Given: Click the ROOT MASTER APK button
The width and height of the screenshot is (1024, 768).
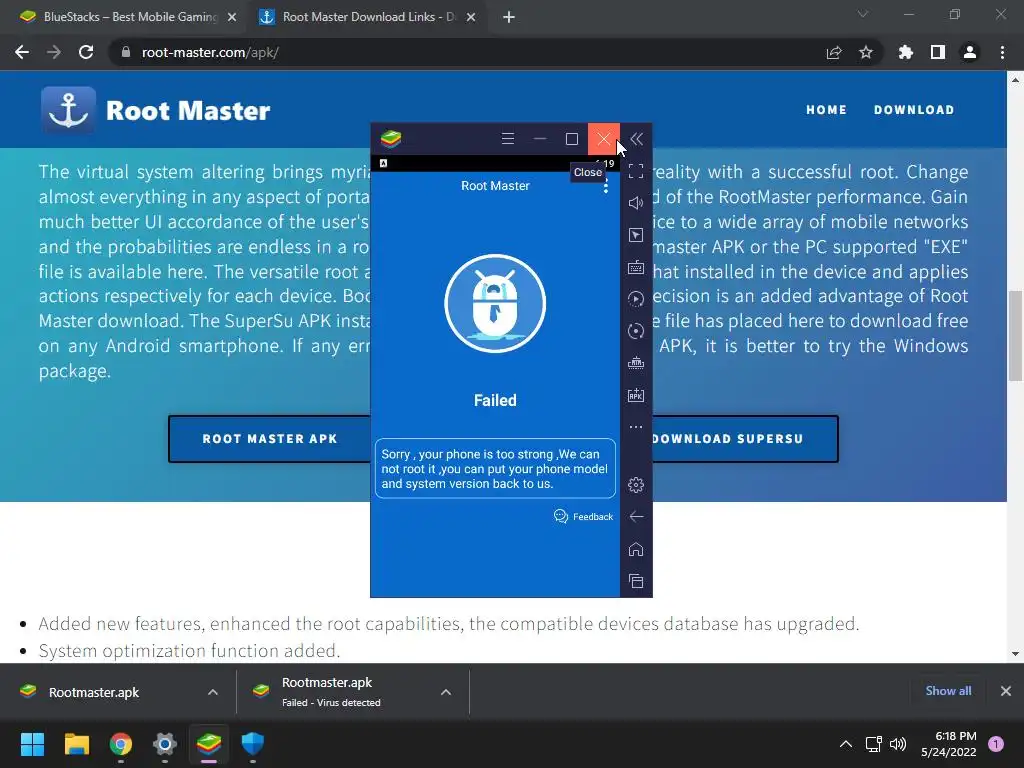Looking at the screenshot, I should tap(270, 439).
